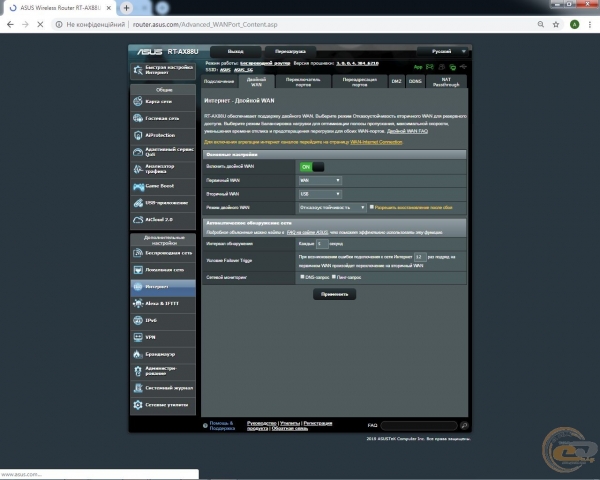Stop page loading with the X button
The width and height of the screenshot is (600, 480).
(x=40, y=24)
